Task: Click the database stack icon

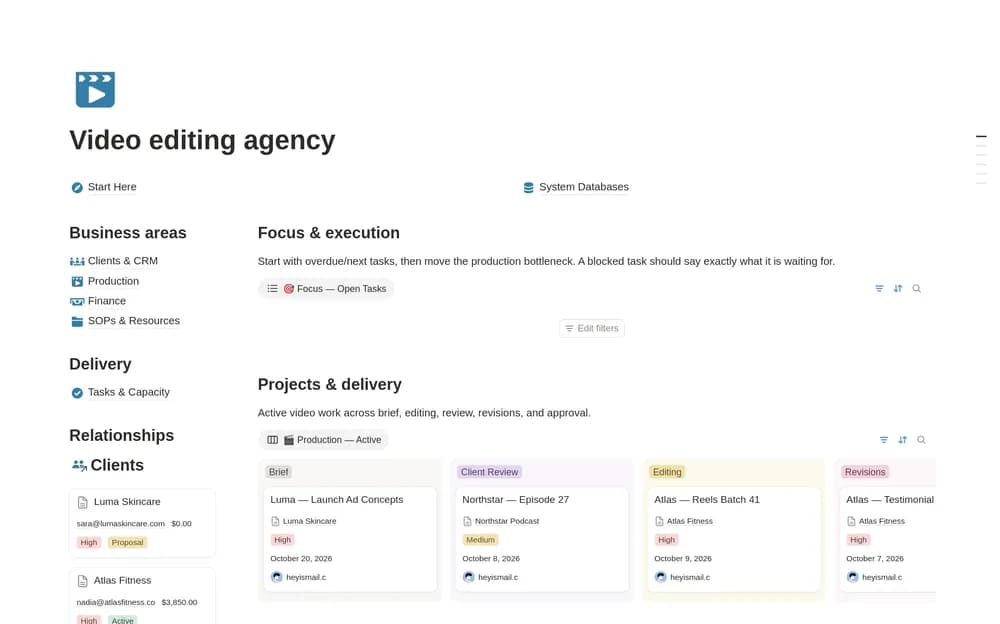Action: click(528, 188)
